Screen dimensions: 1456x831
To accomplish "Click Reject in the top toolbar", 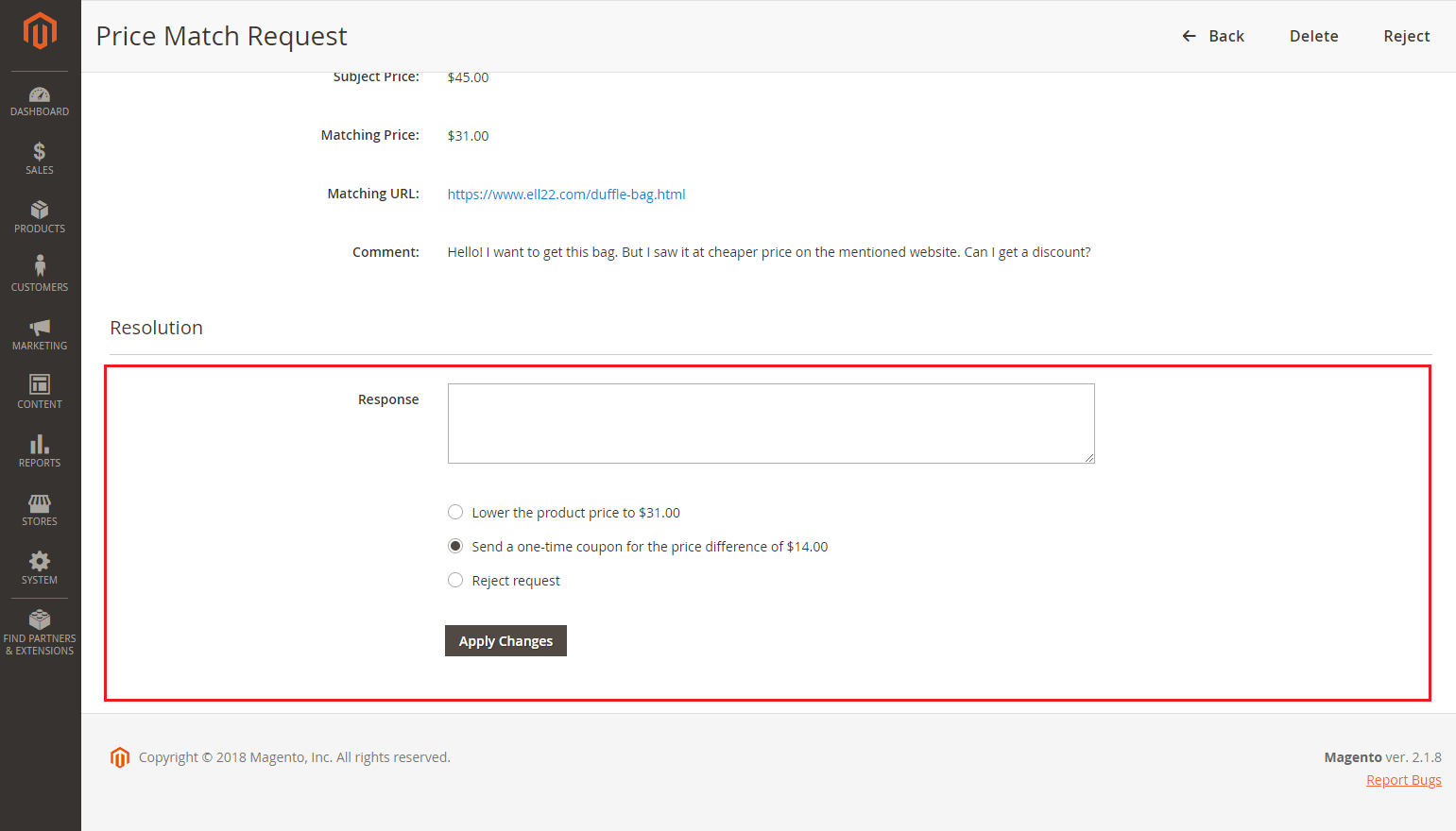I will [1406, 35].
